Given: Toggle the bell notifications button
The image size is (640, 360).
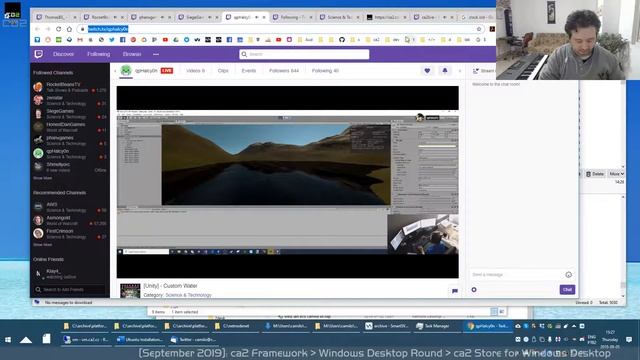Looking at the screenshot, I should (x=445, y=71).
